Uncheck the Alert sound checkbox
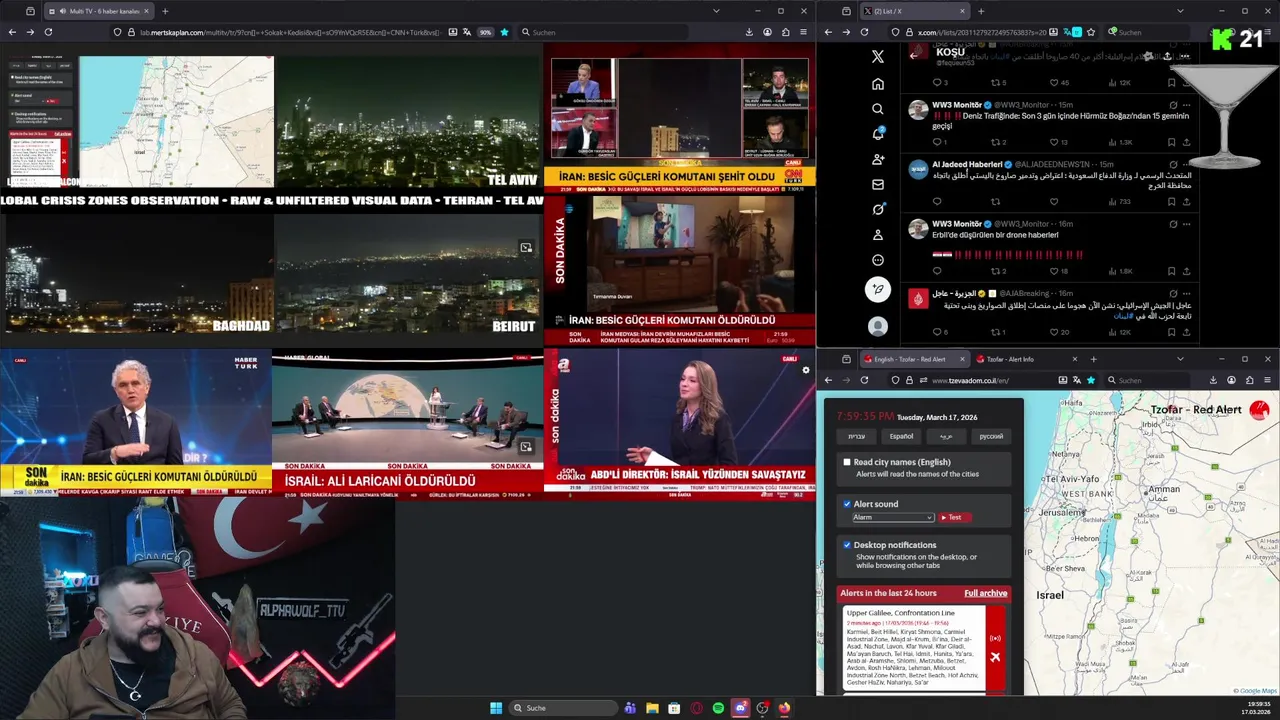 (847, 504)
